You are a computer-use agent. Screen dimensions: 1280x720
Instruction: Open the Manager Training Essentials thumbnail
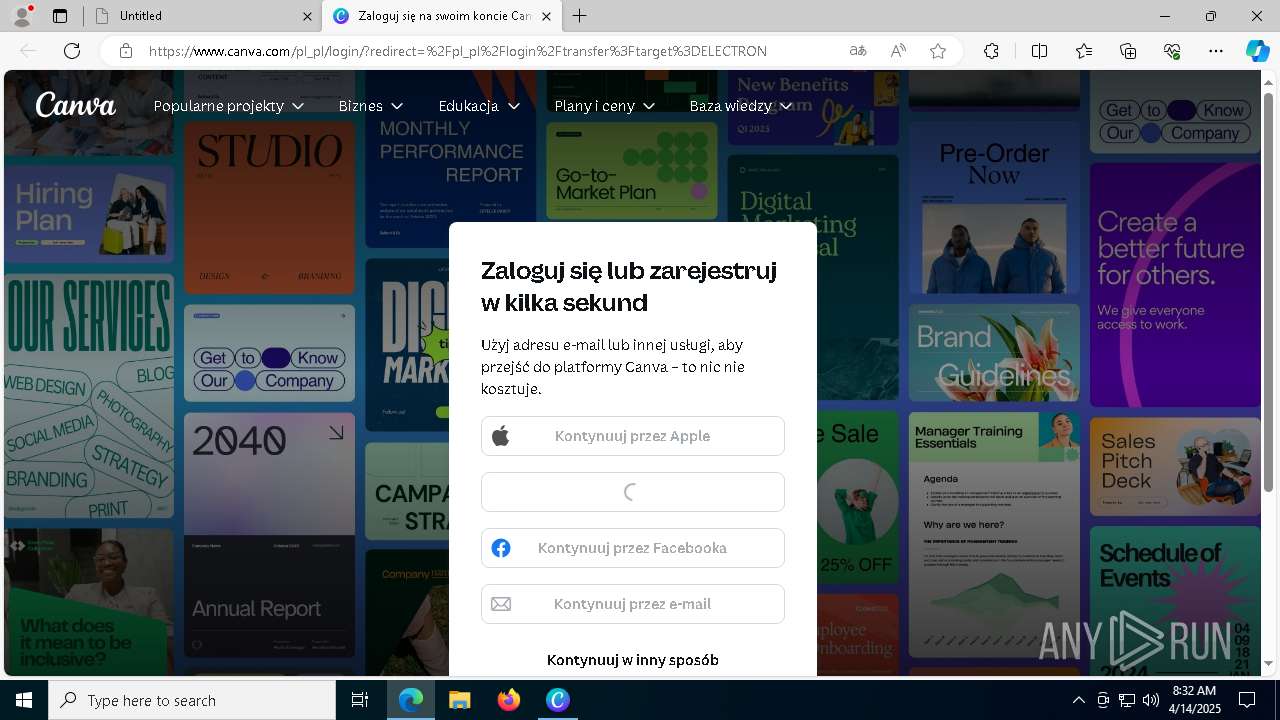click(995, 534)
